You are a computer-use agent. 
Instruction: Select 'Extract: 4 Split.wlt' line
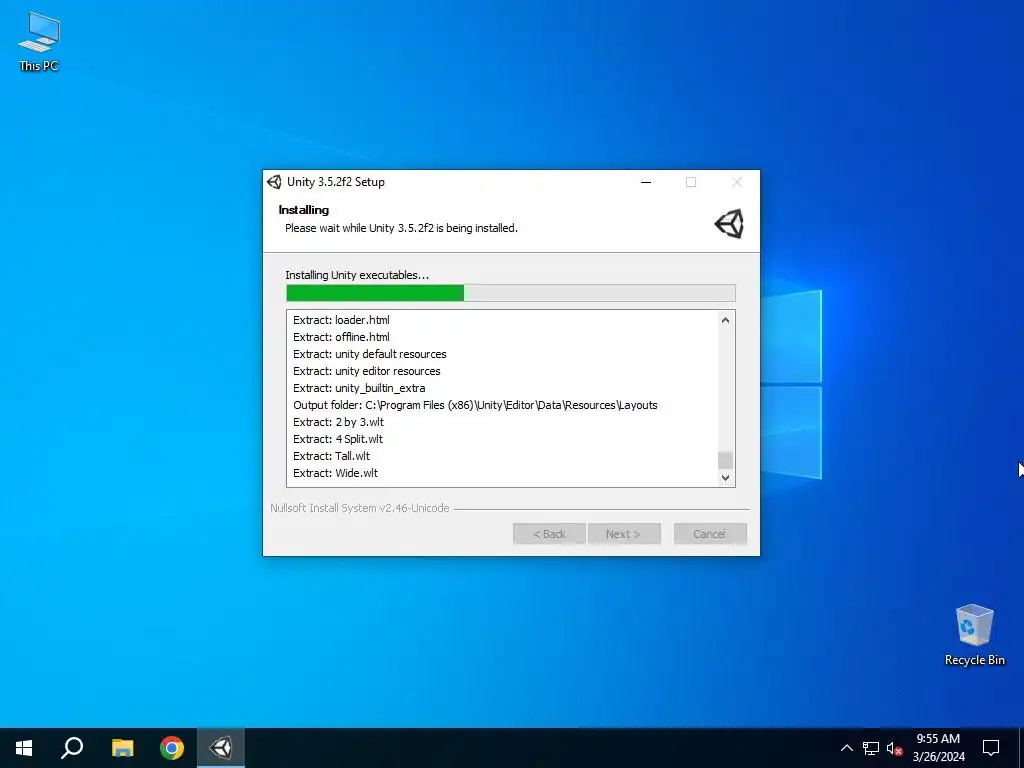(338, 439)
